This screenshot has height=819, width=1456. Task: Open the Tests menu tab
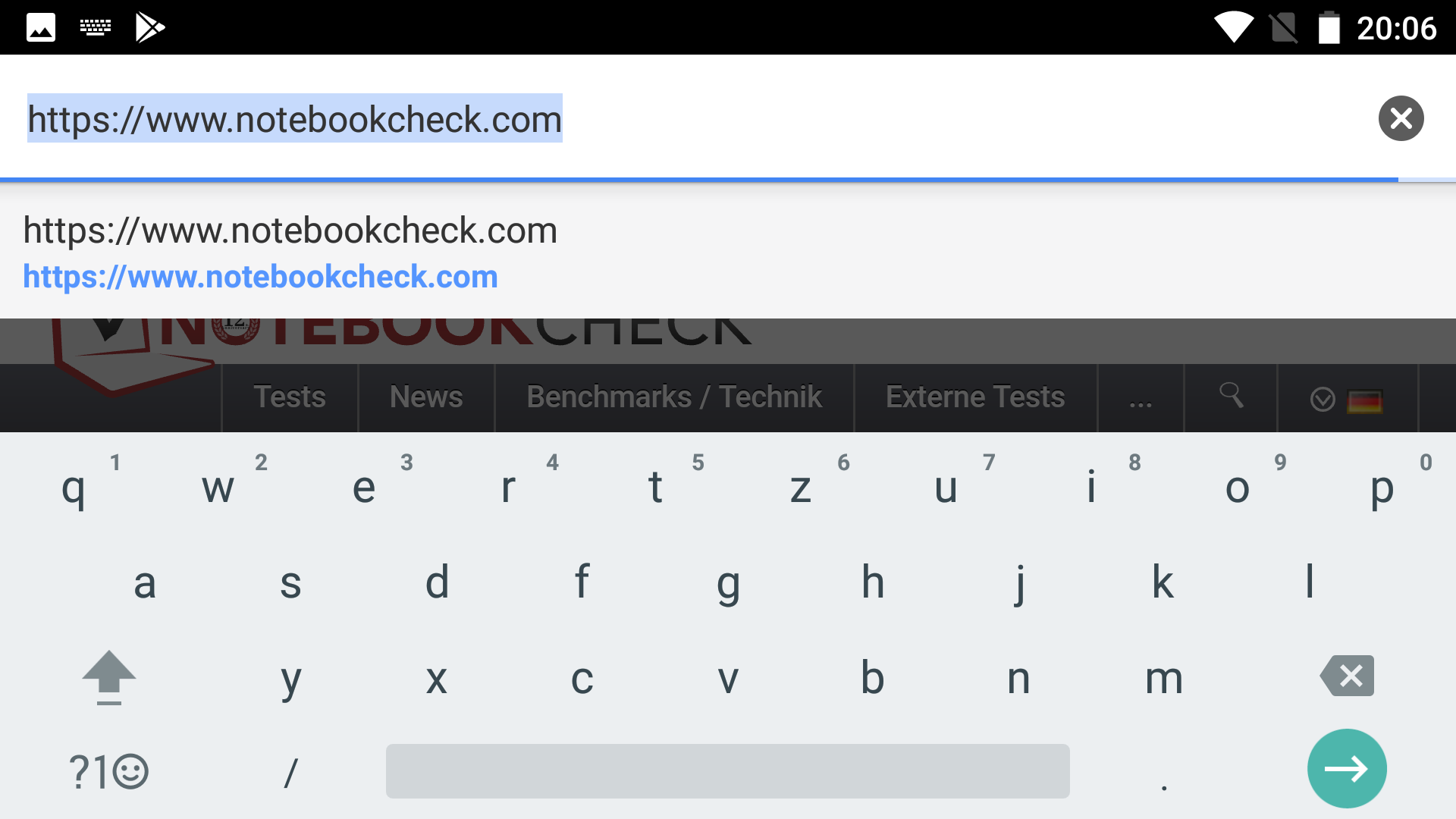click(x=290, y=397)
